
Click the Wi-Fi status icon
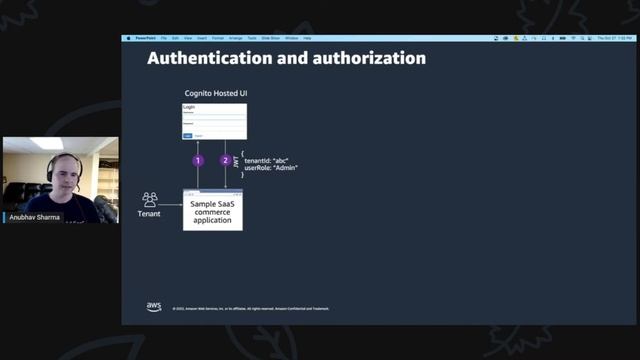tap(573, 38)
